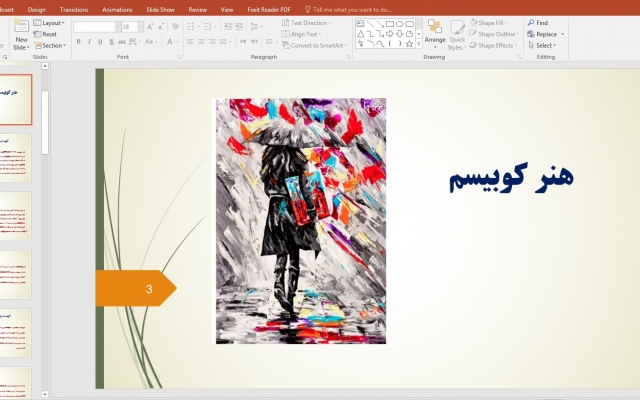Click the numbering list icon

click(x=209, y=27)
